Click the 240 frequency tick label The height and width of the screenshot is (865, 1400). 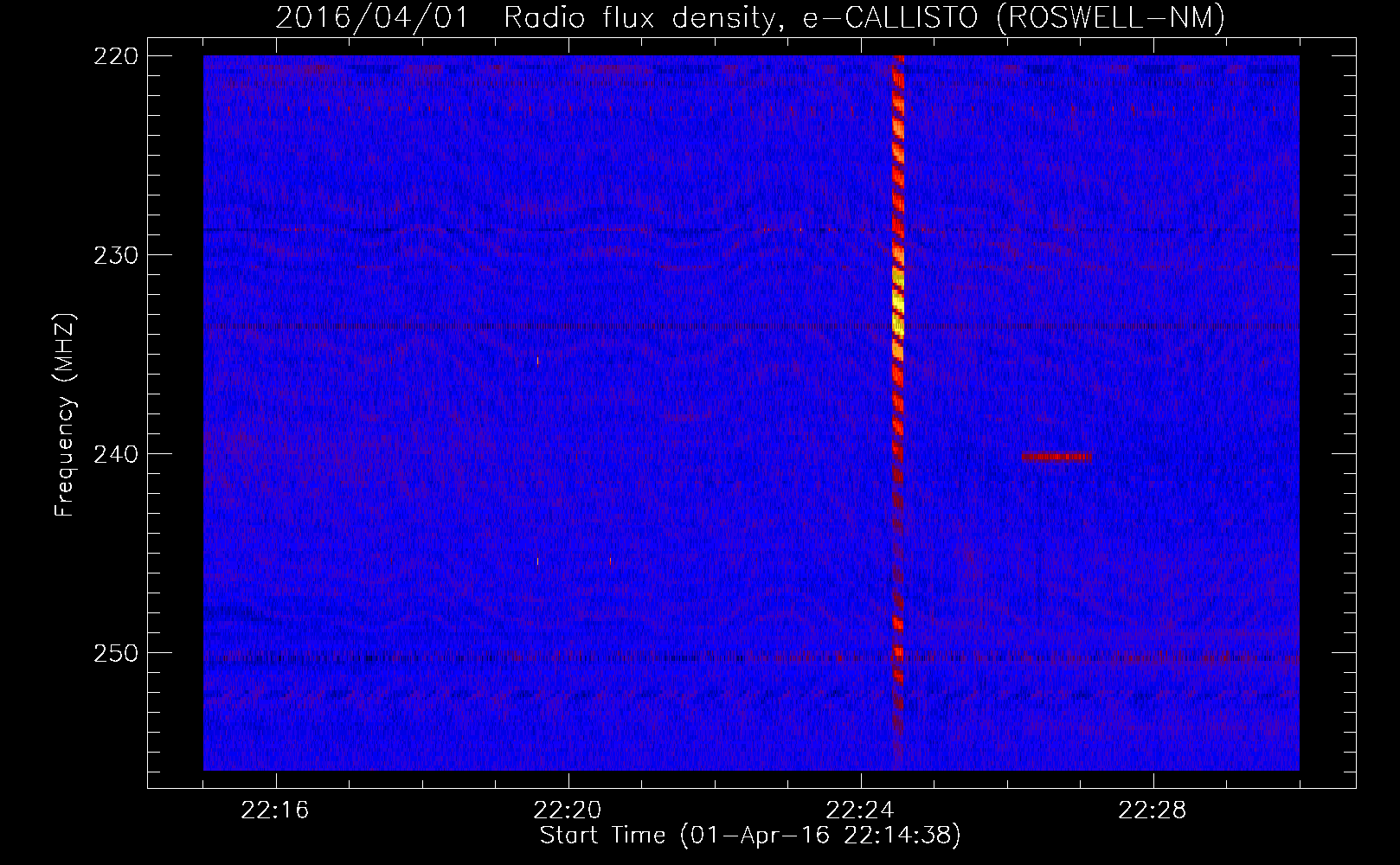116,454
